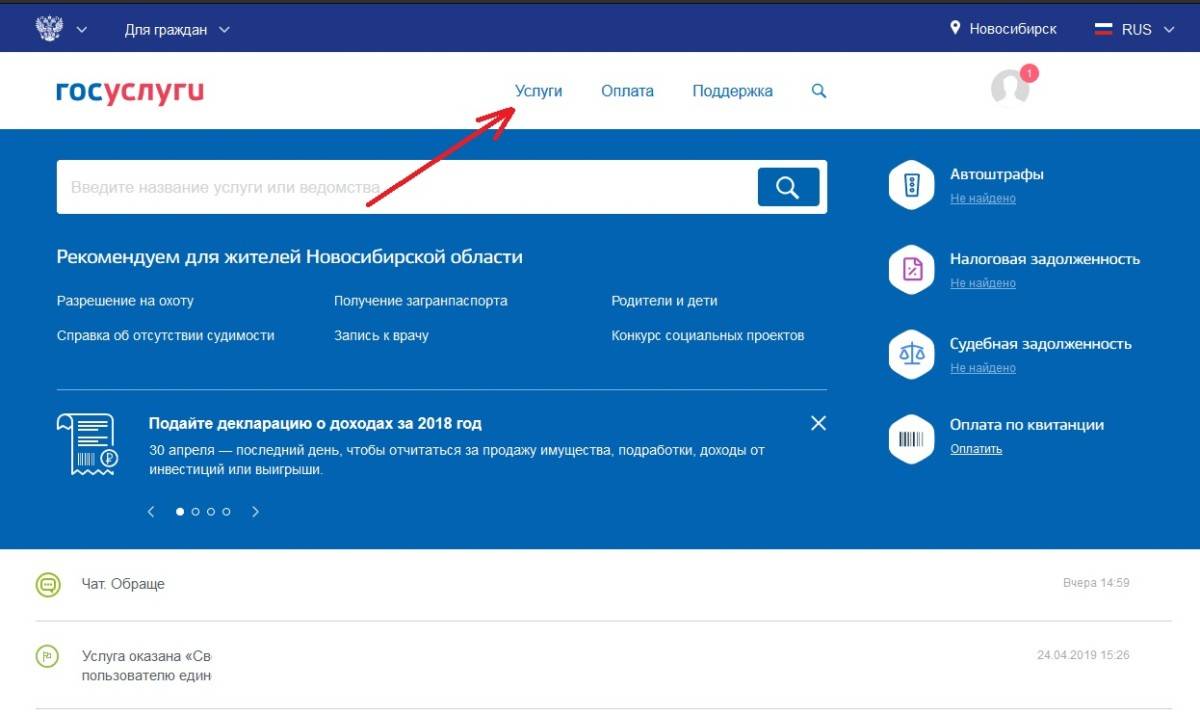Open the Услуги menu item

538,91
